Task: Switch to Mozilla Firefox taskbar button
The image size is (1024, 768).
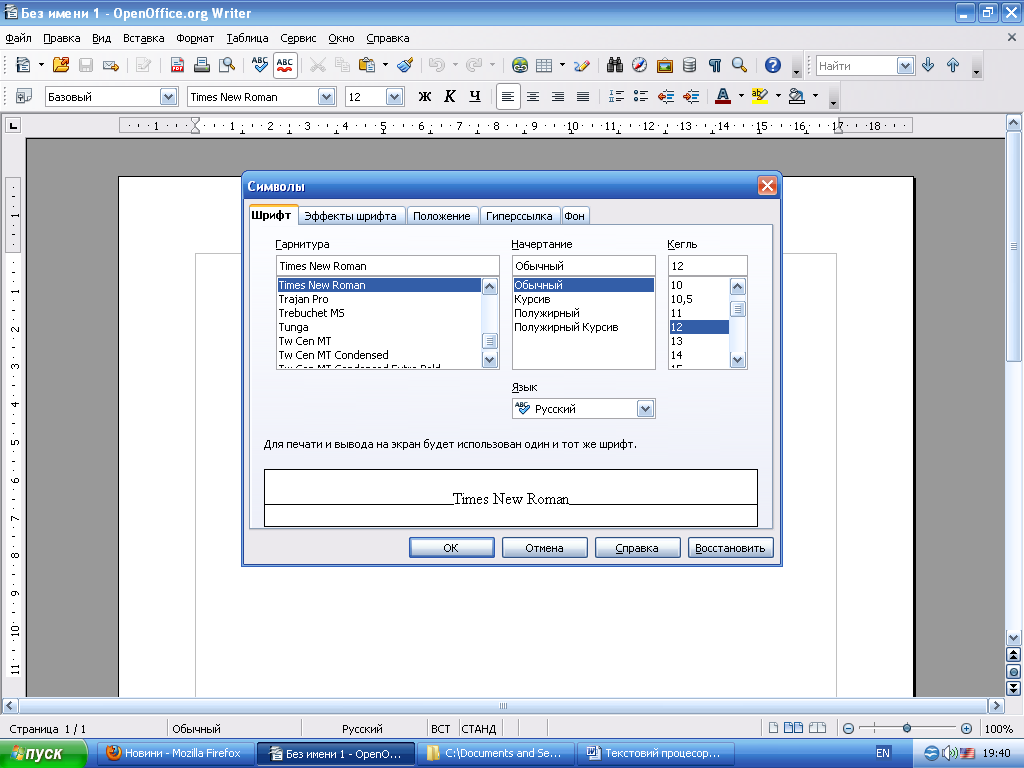Action: pyautogui.click(x=174, y=753)
